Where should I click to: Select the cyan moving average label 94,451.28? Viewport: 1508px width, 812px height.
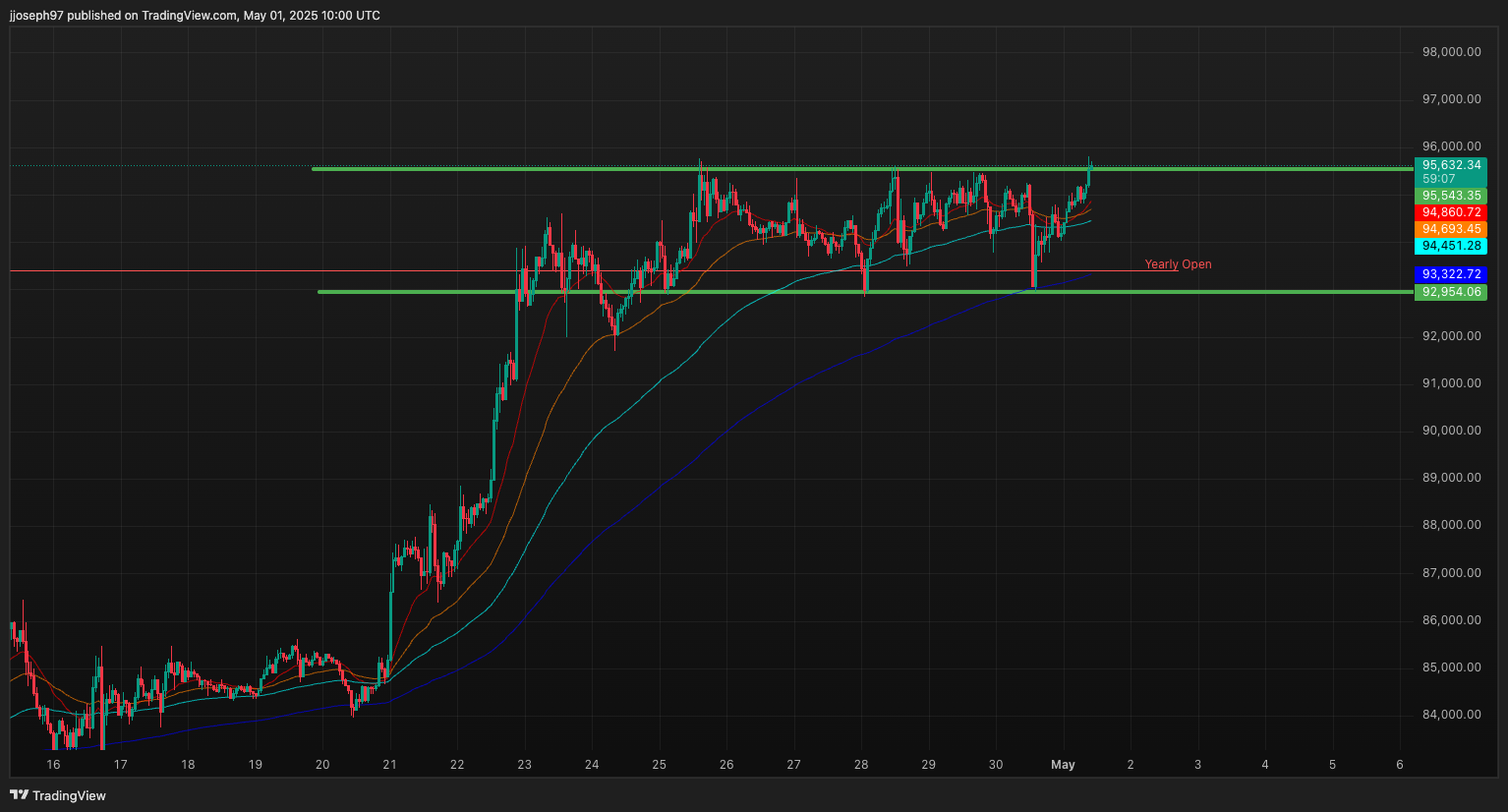tap(1451, 246)
